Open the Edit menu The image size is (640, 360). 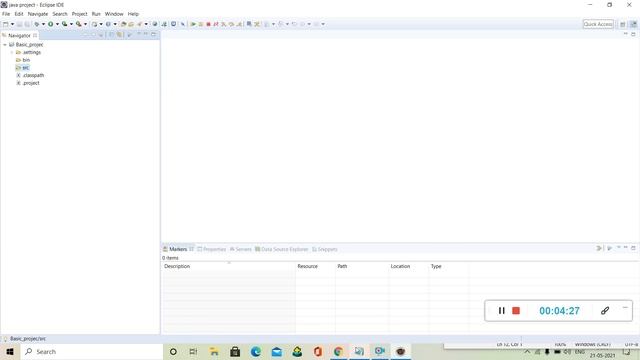click(19, 14)
